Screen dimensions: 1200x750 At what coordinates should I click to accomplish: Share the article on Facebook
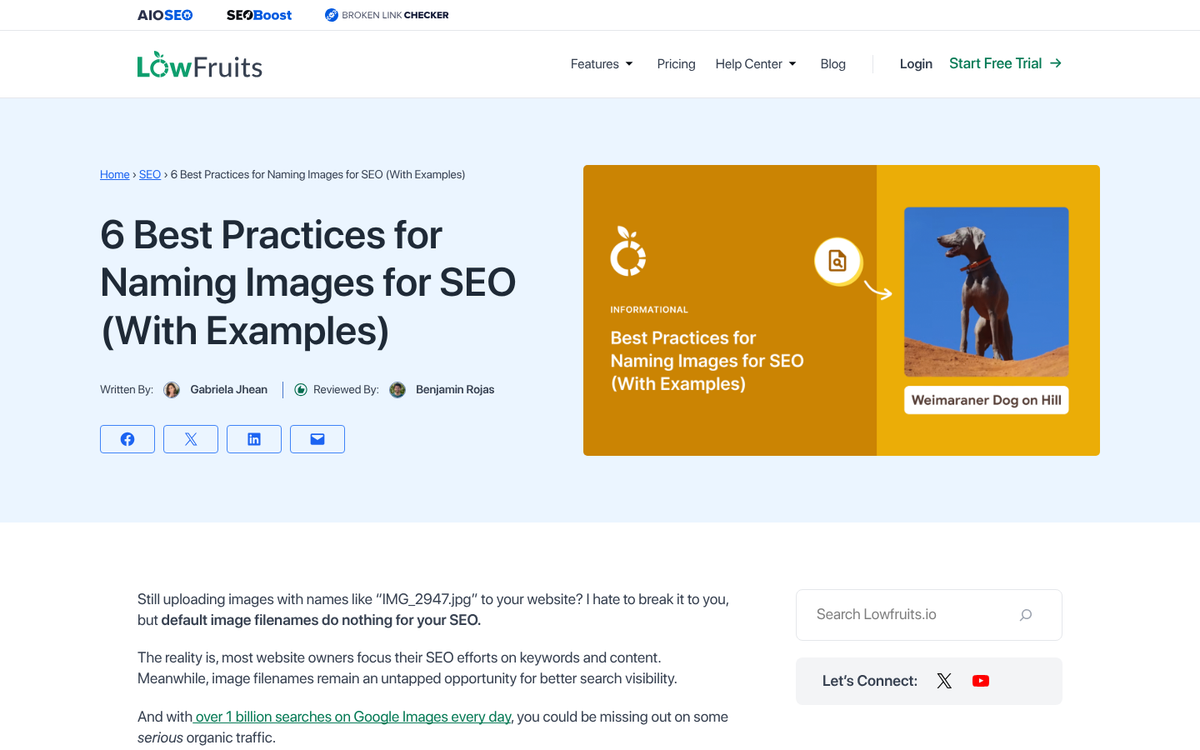click(x=127, y=438)
